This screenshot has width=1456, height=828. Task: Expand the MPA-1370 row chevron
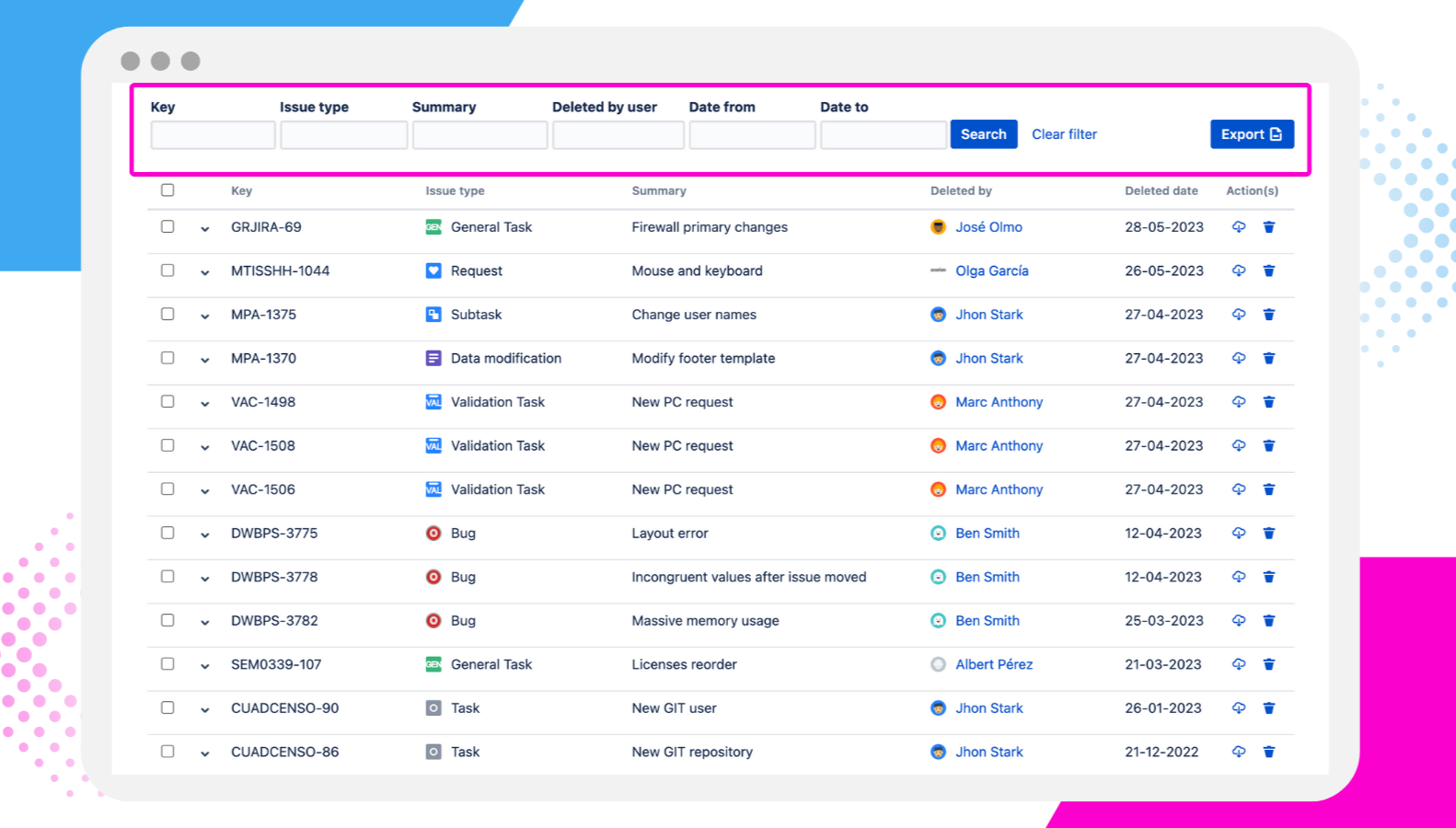click(204, 360)
